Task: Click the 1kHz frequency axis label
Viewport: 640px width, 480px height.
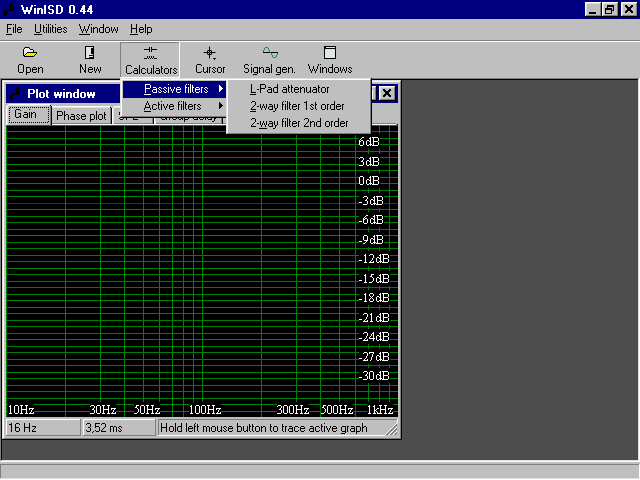Action: point(380,409)
